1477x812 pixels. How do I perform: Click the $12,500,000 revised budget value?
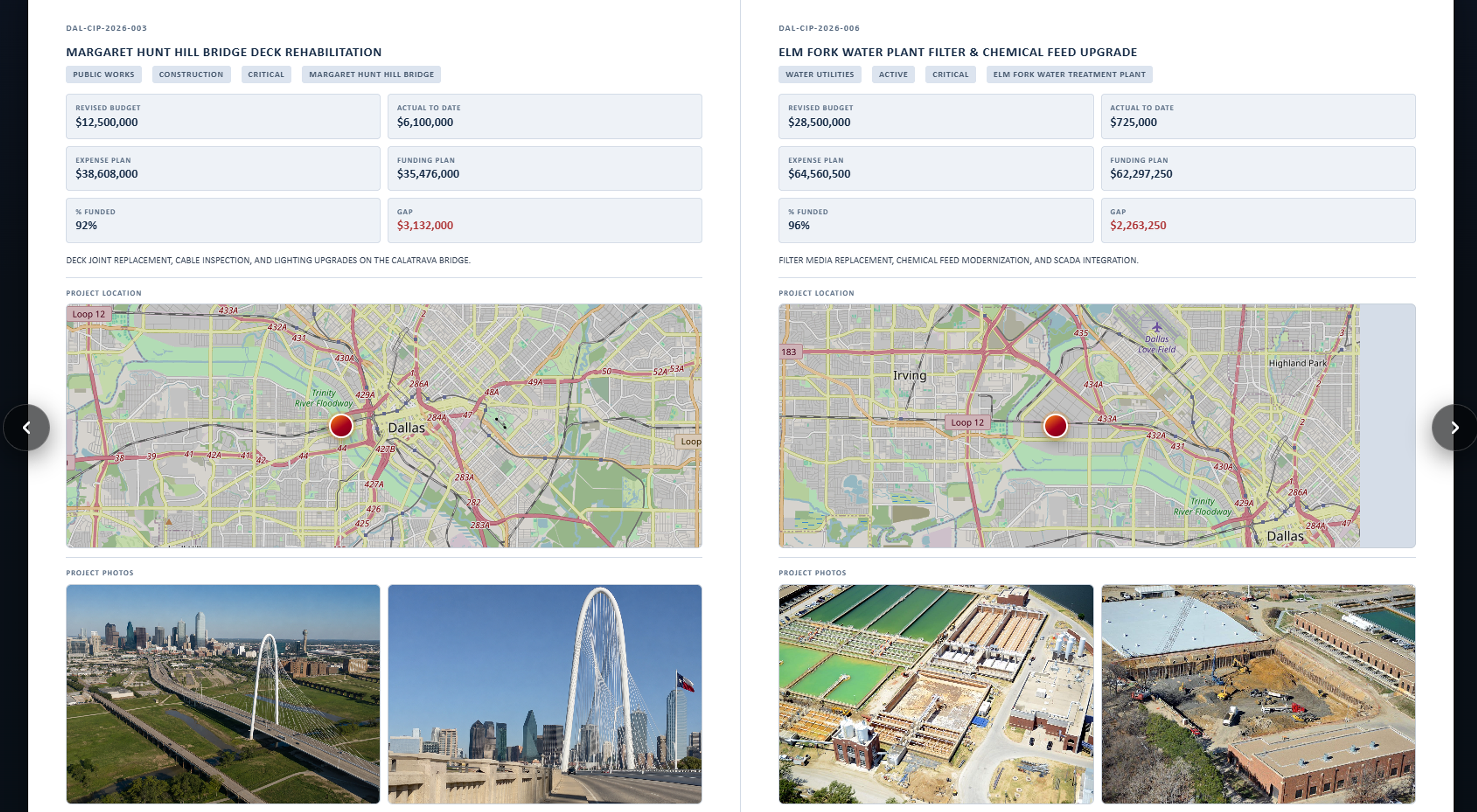[107, 122]
